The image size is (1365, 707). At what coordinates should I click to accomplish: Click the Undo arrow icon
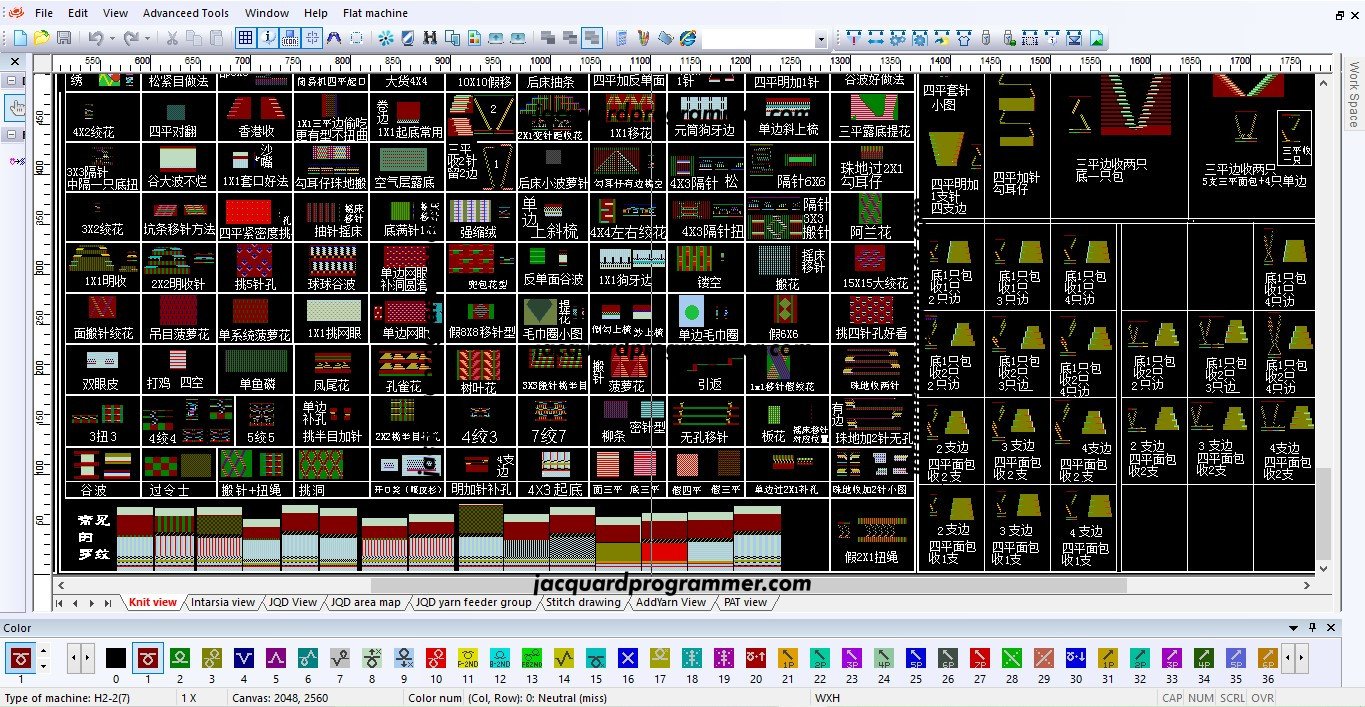(95, 38)
